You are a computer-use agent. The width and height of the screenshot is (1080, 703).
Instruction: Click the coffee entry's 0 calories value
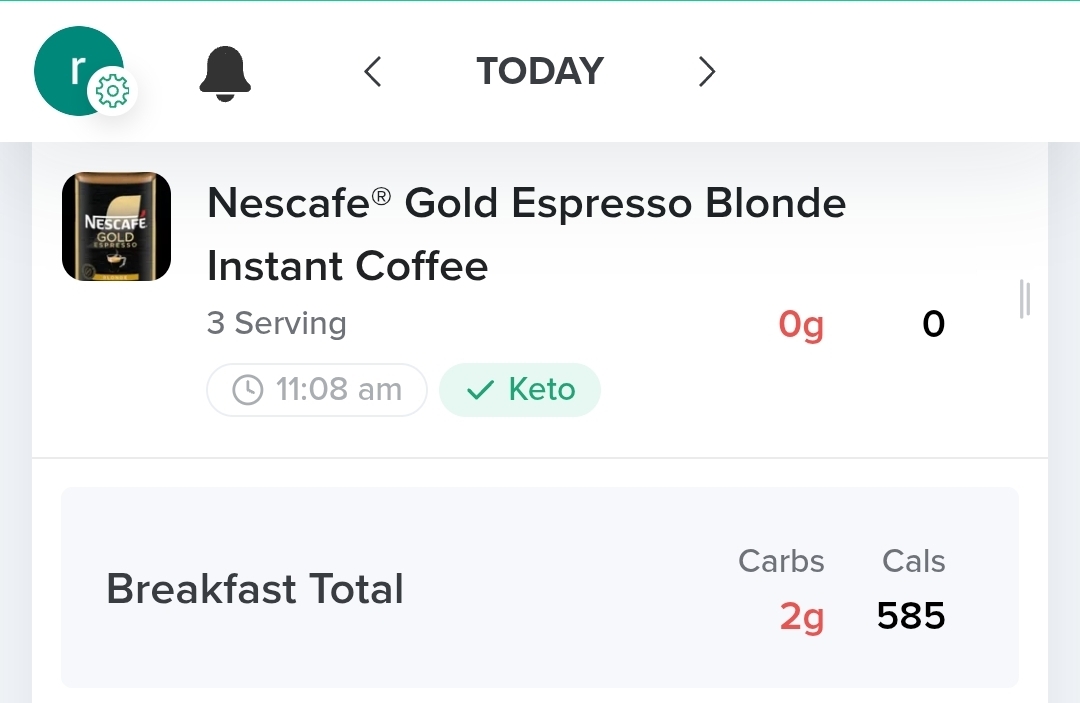(x=933, y=324)
